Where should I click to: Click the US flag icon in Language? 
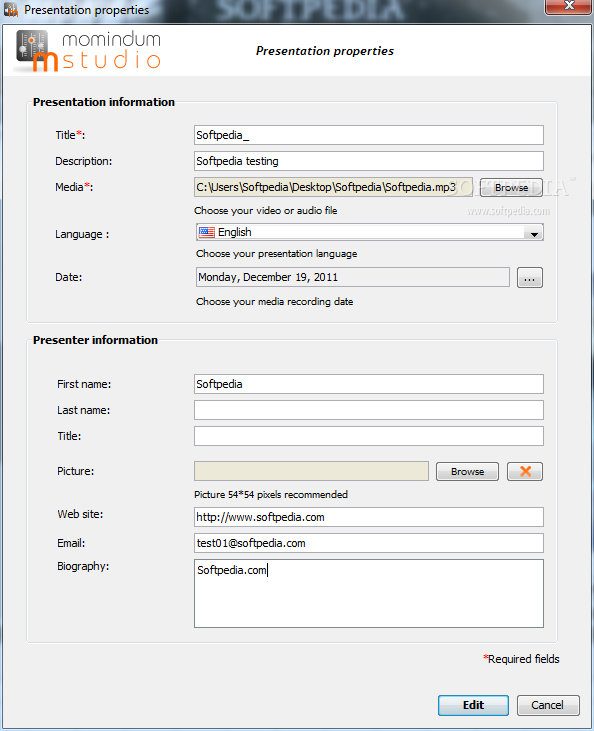click(x=207, y=232)
